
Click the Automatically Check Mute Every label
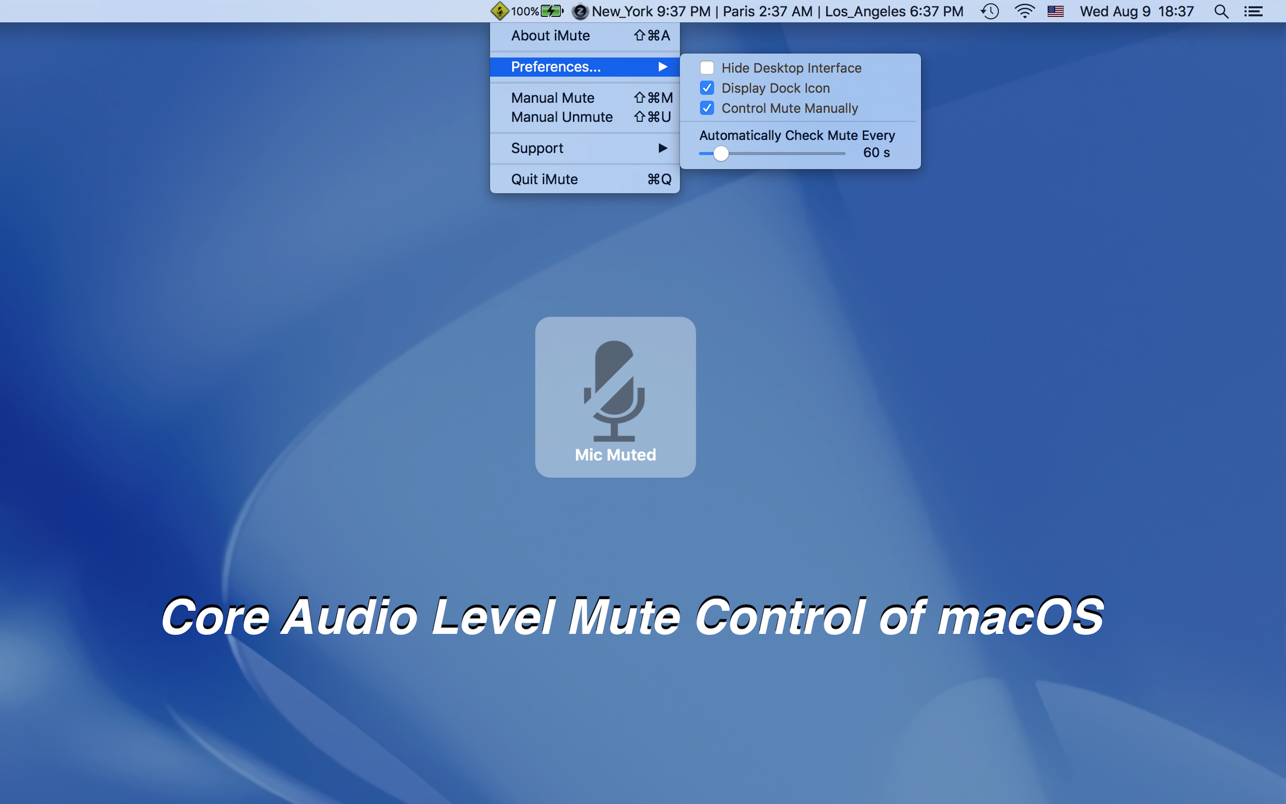[x=797, y=135]
